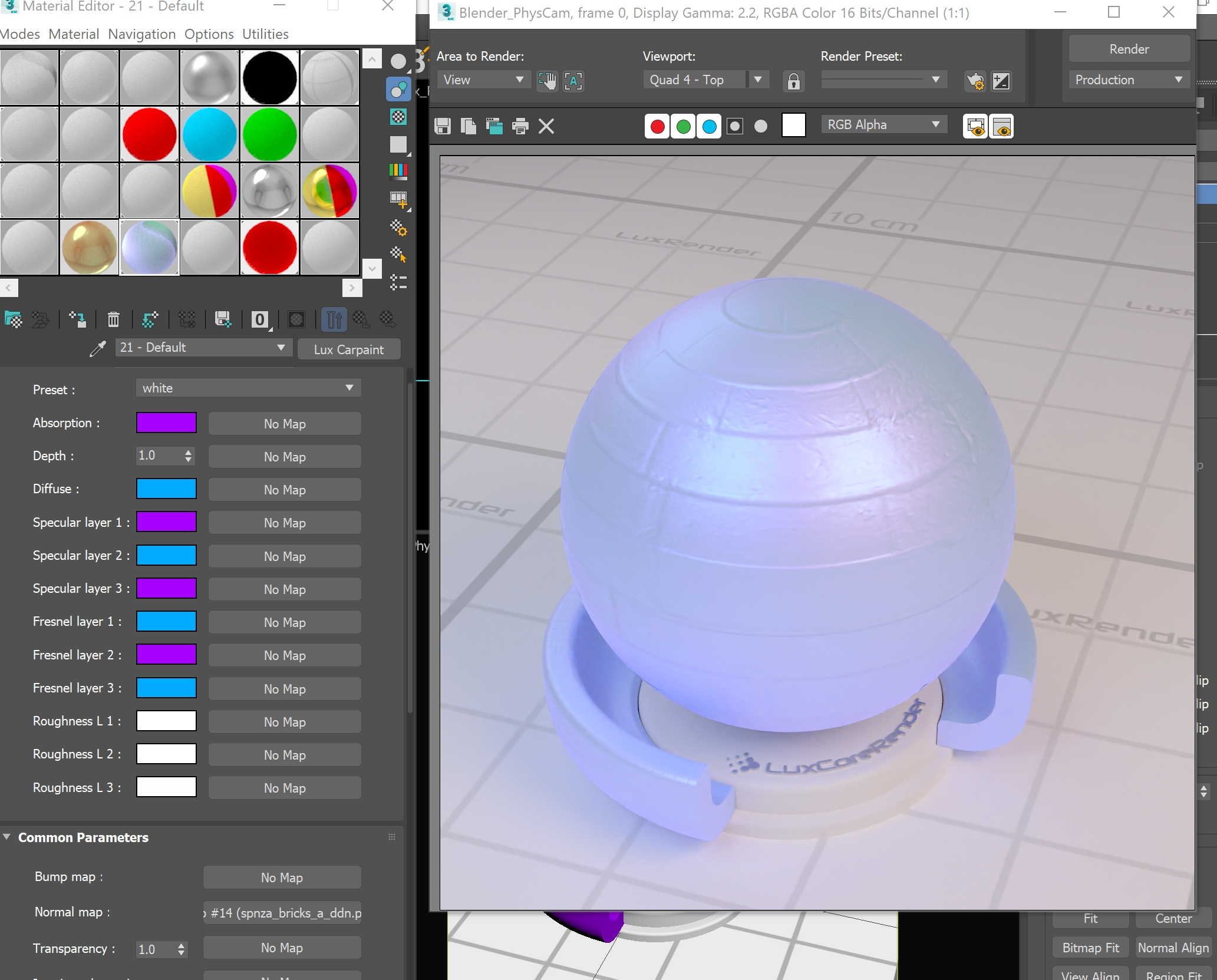
Task: Open the RGB Alpha channel dropdown
Action: [883, 125]
